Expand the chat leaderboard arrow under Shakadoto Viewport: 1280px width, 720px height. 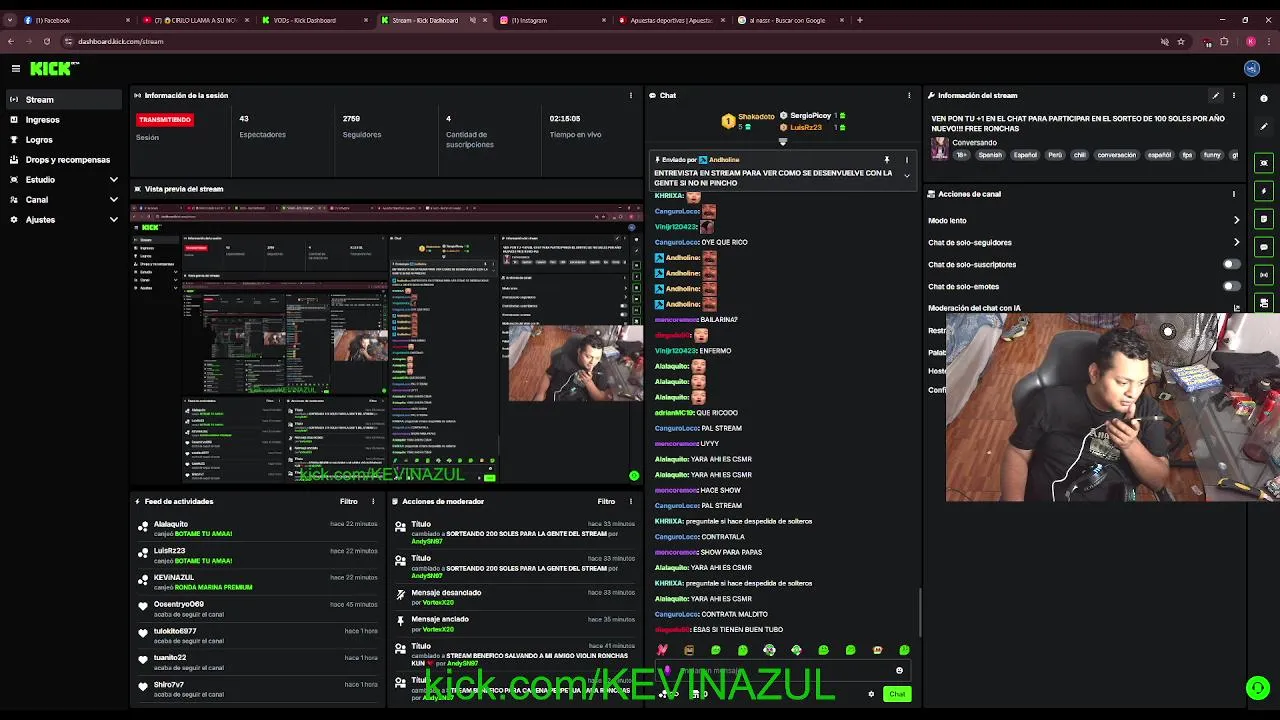[x=783, y=141]
